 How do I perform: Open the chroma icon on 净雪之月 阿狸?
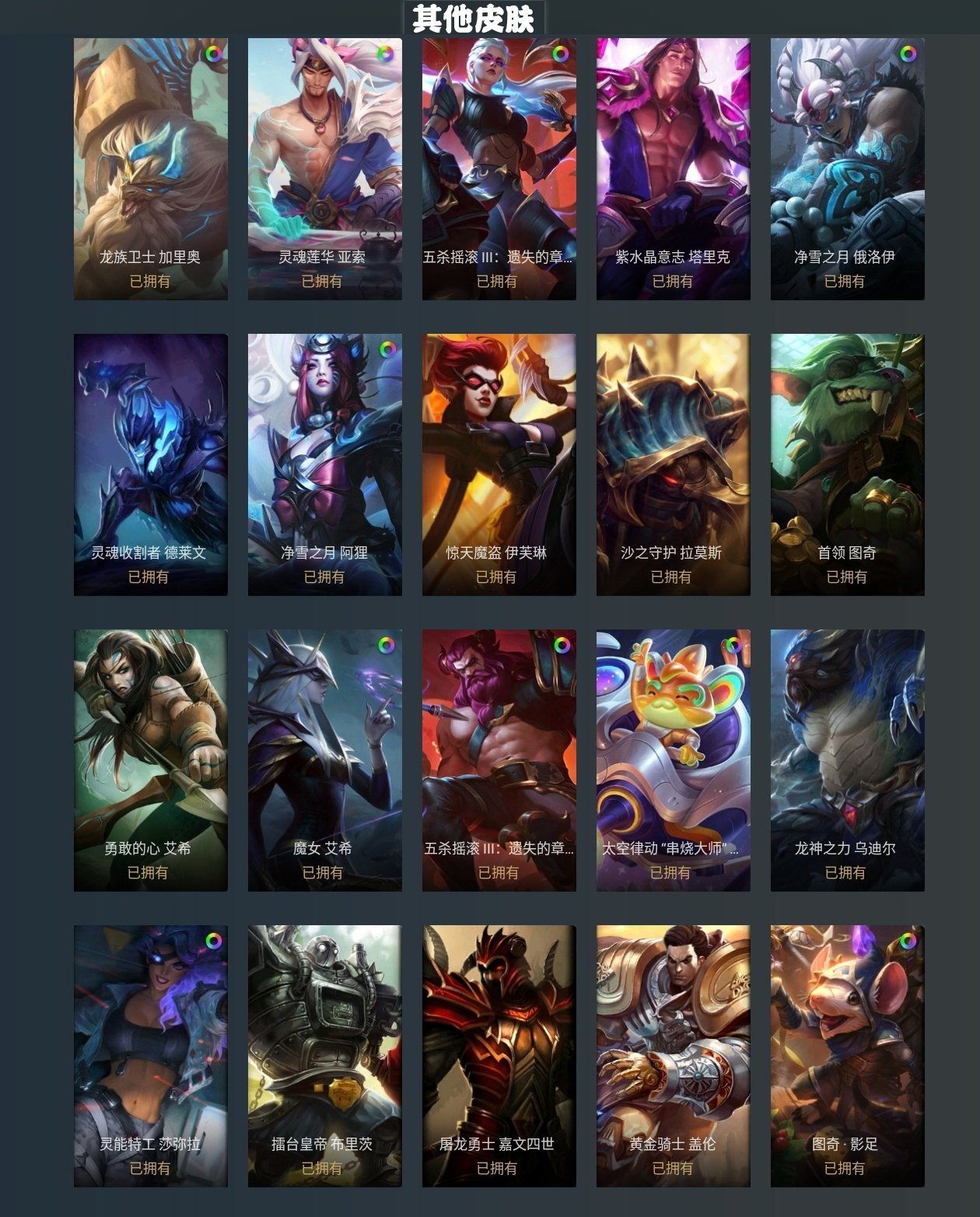(387, 349)
